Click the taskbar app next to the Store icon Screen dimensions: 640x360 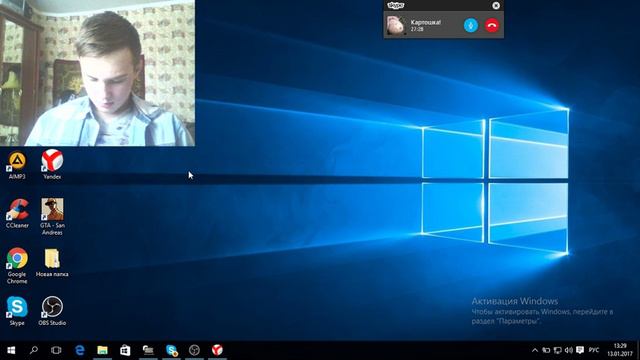148,350
